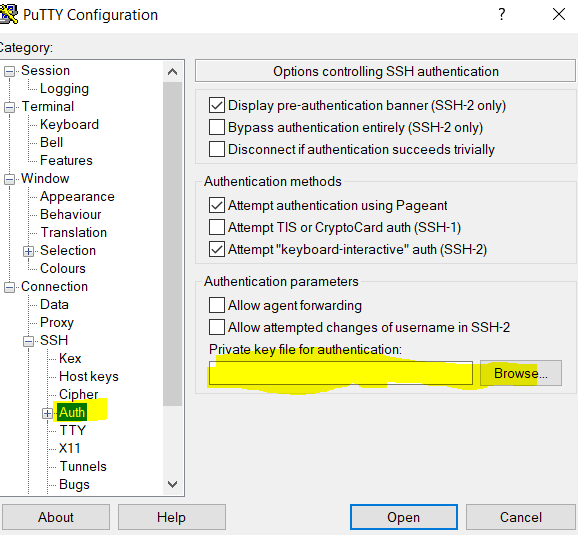
Task: Enable Allow agent forwarding checkbox
Action: 217,305
